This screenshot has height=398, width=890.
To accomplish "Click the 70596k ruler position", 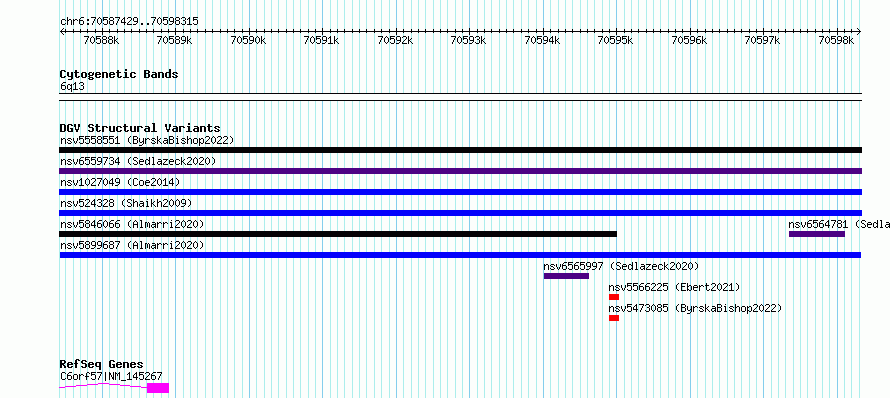I will tap(690, 40).
